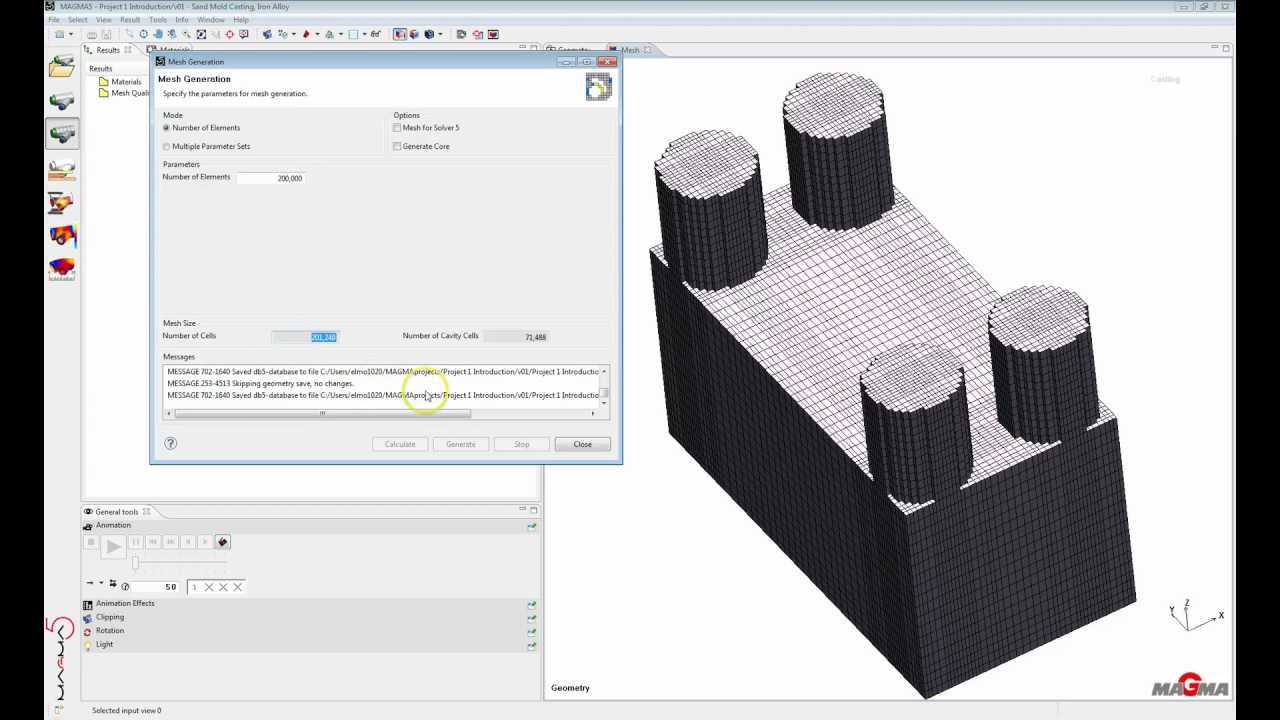
Task: Click the disabled Generate button
Action: click(461, 444)
